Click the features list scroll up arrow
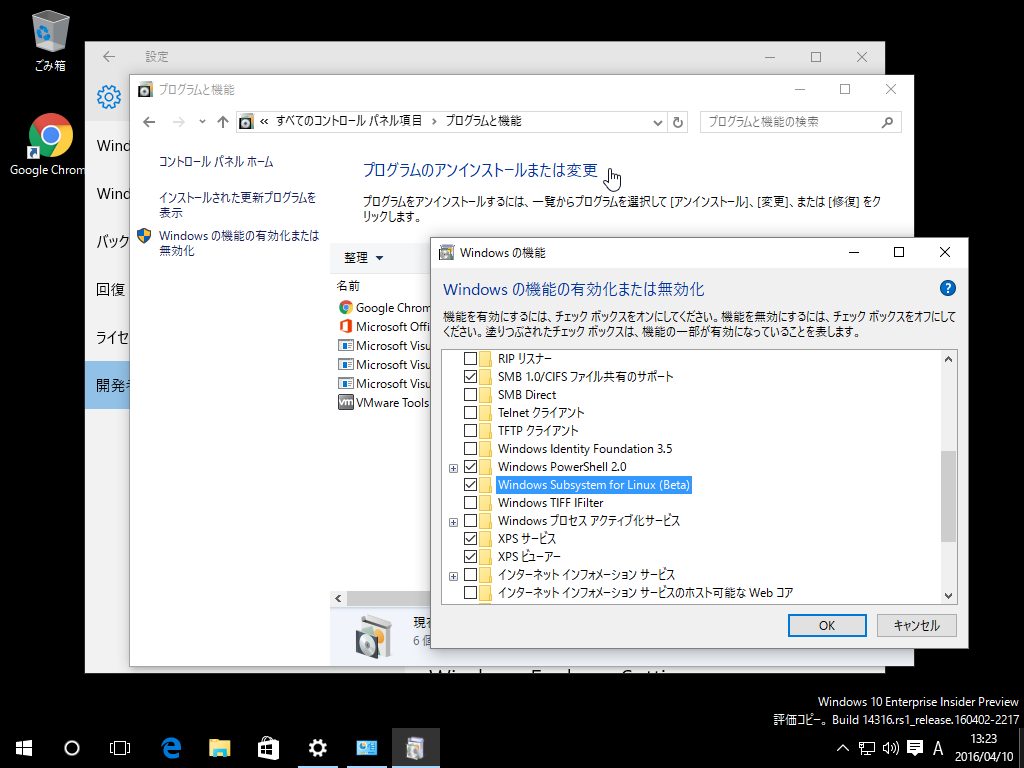Image resolution: width=1024 pixels, height=768 pixels. coord(948,359)
